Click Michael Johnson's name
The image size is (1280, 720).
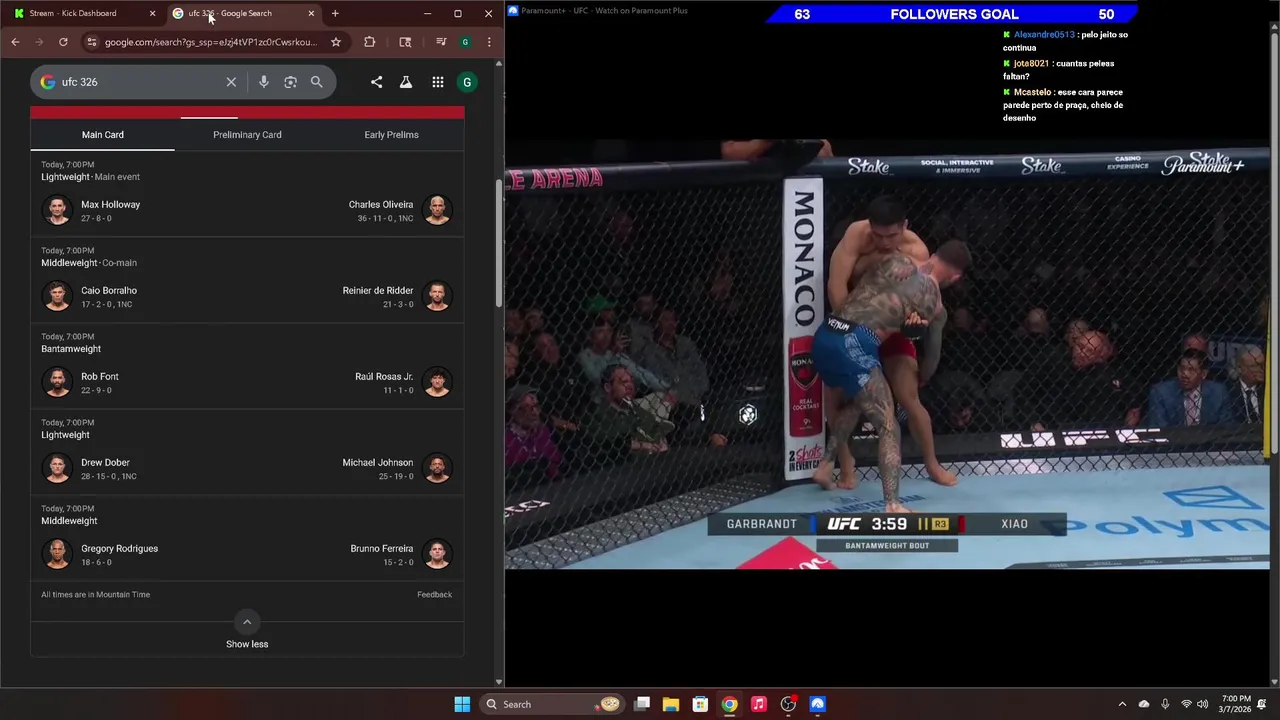point(378,463)
